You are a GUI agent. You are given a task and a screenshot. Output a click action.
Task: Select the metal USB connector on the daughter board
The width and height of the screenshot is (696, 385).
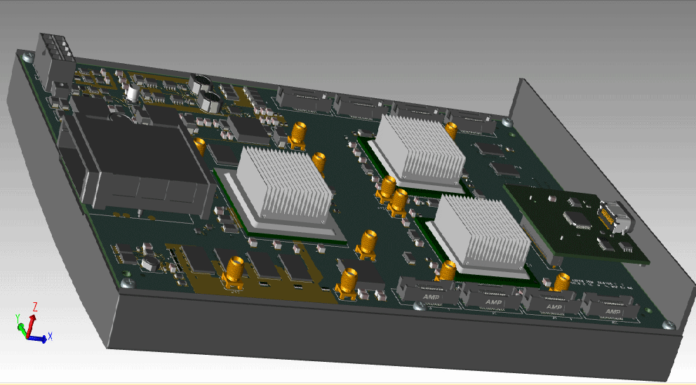click(615, 218)
